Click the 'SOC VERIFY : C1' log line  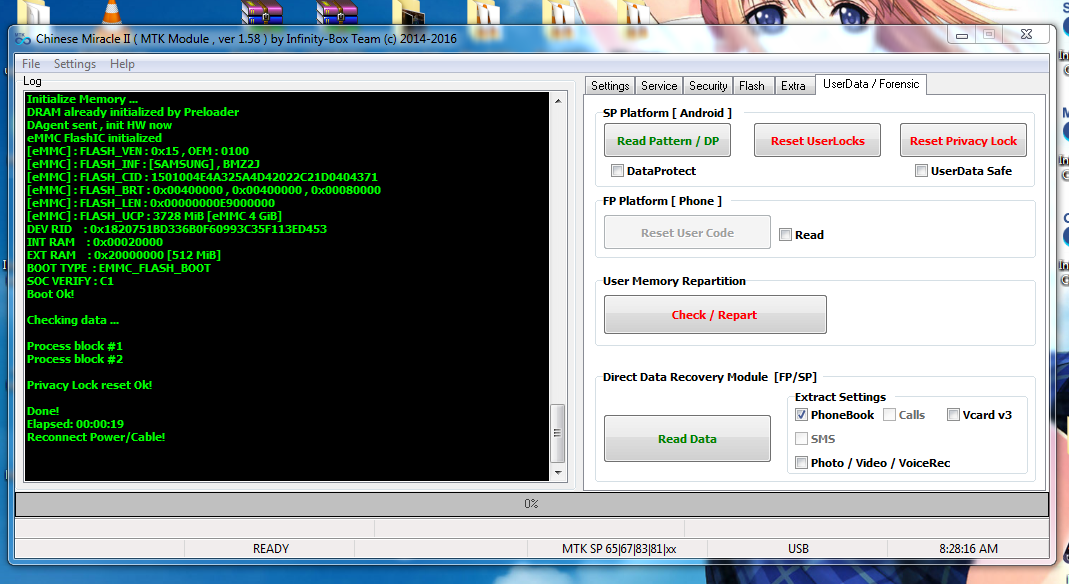pyautogui.click(x=70, y=281)
